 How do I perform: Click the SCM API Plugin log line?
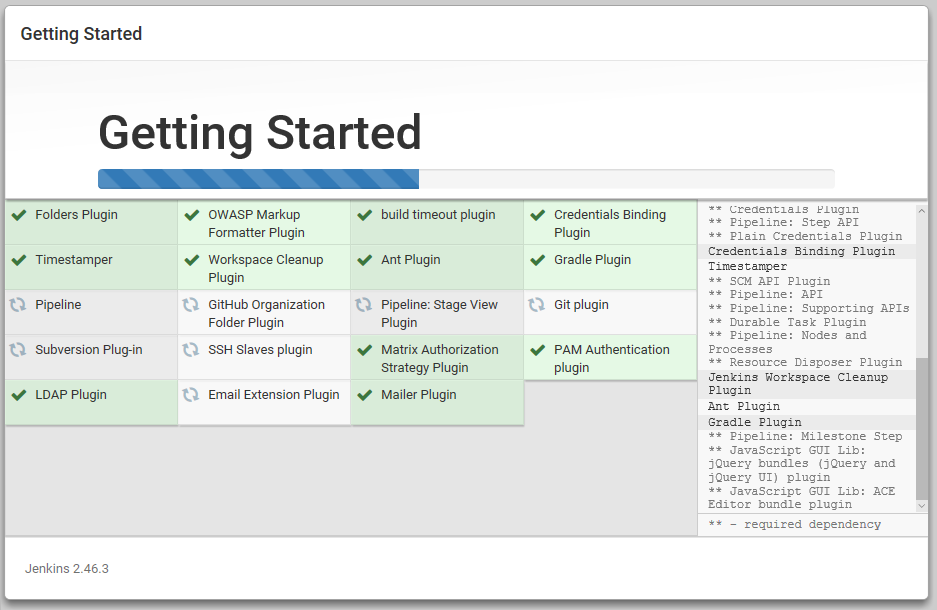pos(769,281)
